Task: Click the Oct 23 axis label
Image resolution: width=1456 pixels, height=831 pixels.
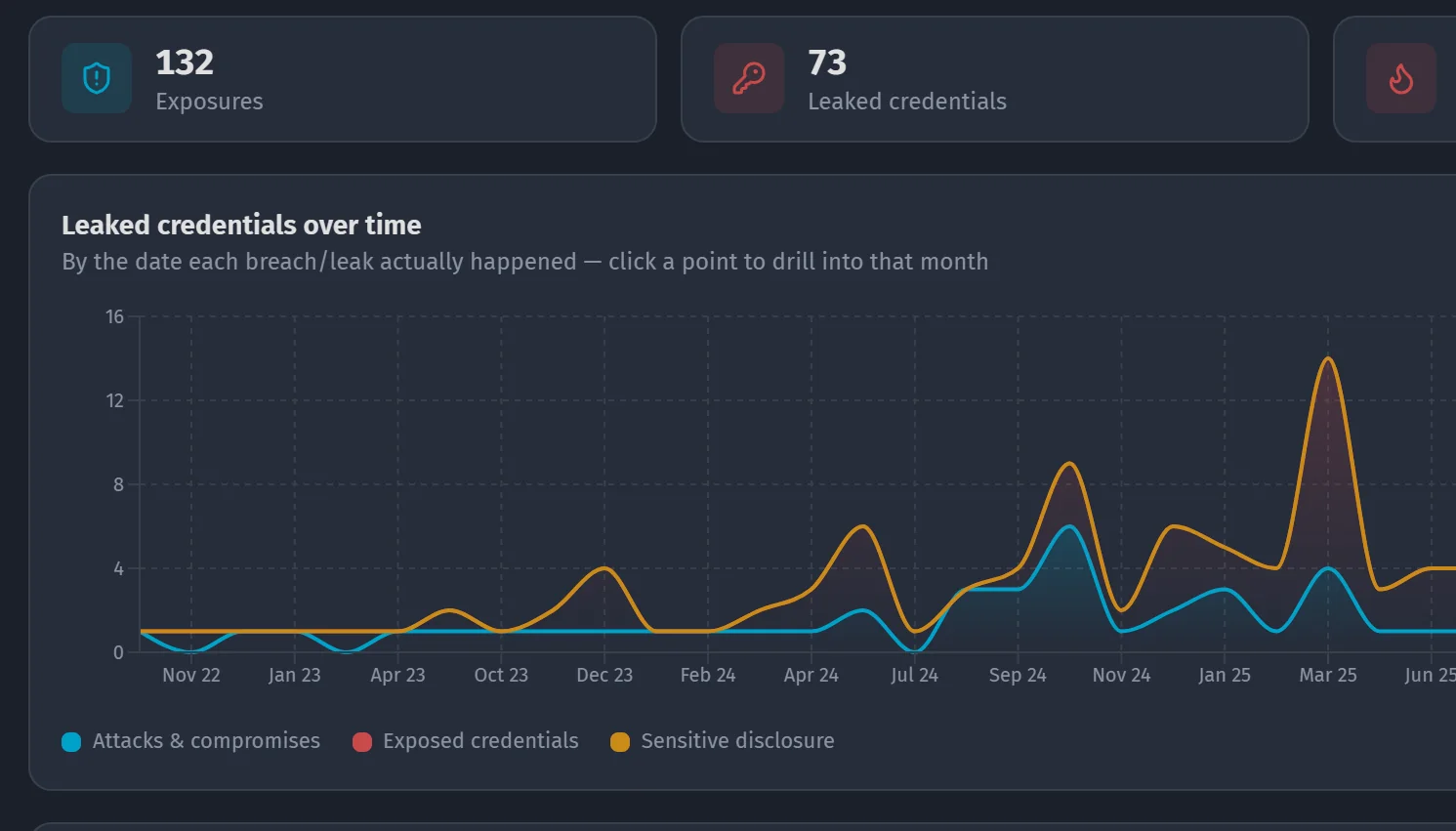Action: [501, 675]
